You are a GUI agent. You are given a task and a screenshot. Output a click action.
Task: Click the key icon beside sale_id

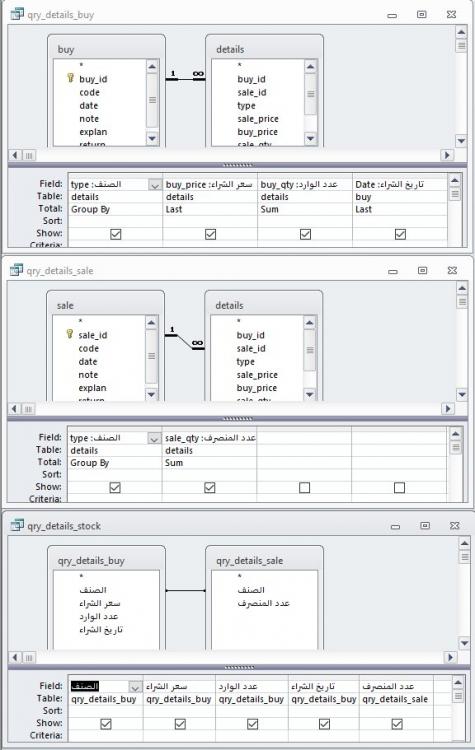pyautogui.click(x=70, y=334)
